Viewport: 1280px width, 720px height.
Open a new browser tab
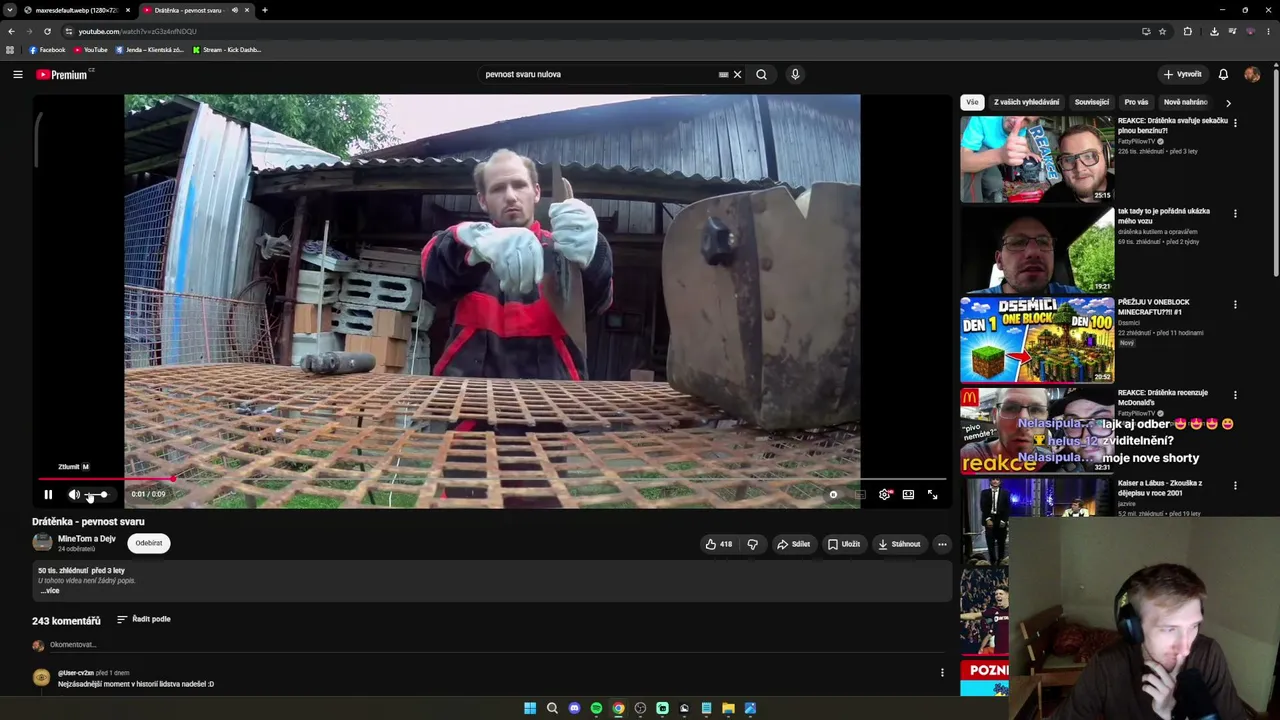pyautogui.click(x=264, y=10)
